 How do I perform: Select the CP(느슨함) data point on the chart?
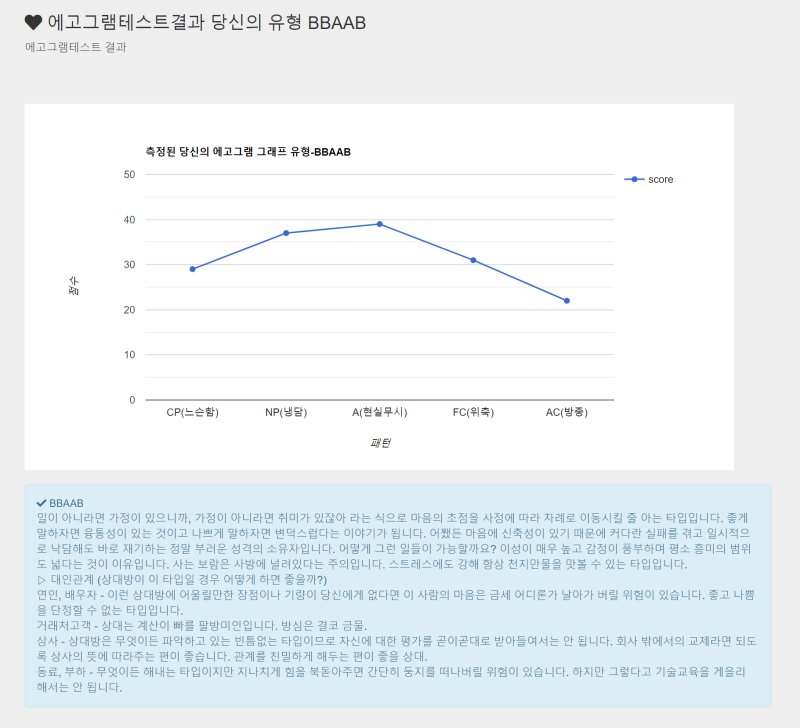pyautogui.click(x=192, y=269)
